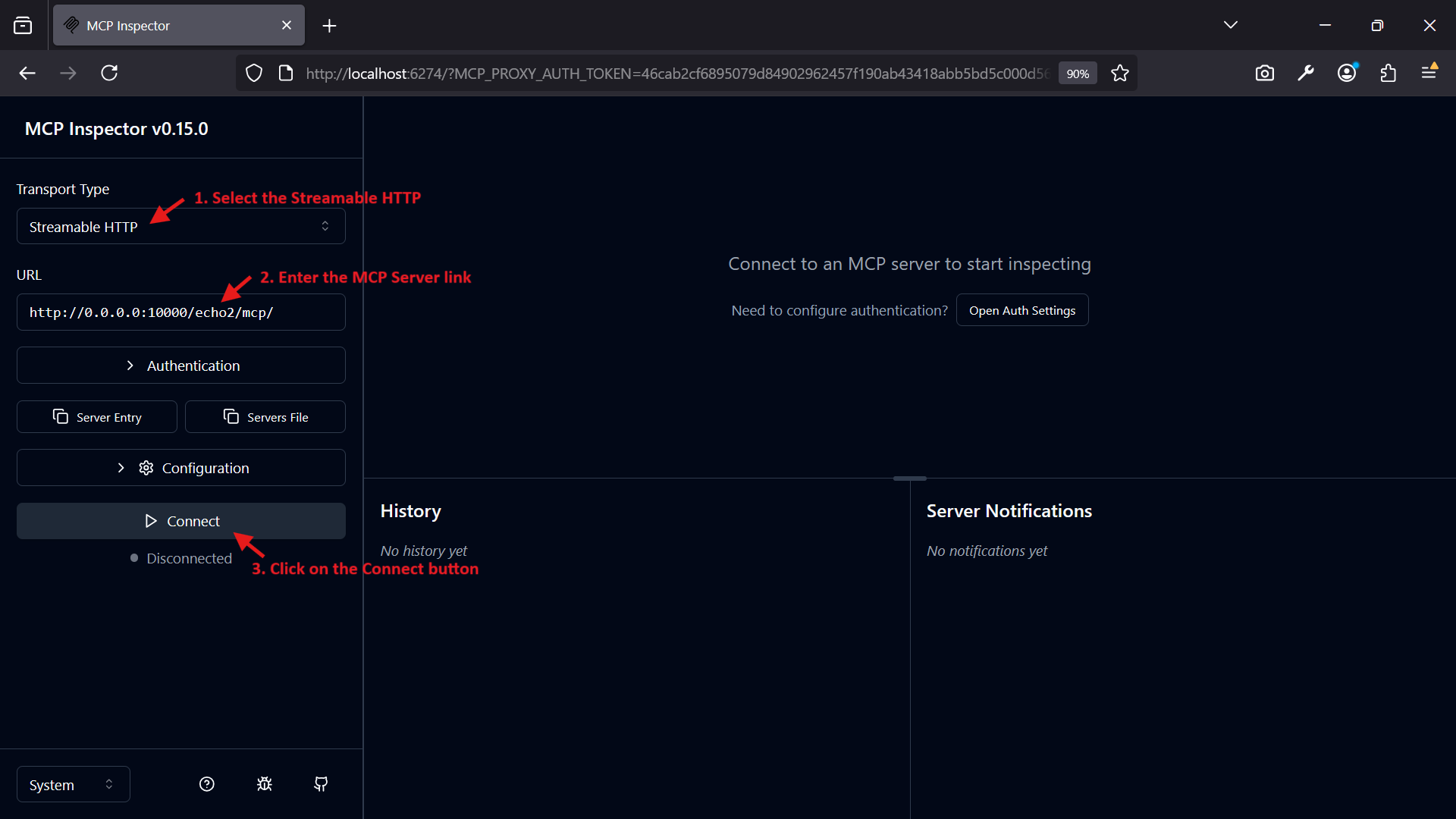
Task: Take a screenshot with camera icon
Action: coord(1264,73)
